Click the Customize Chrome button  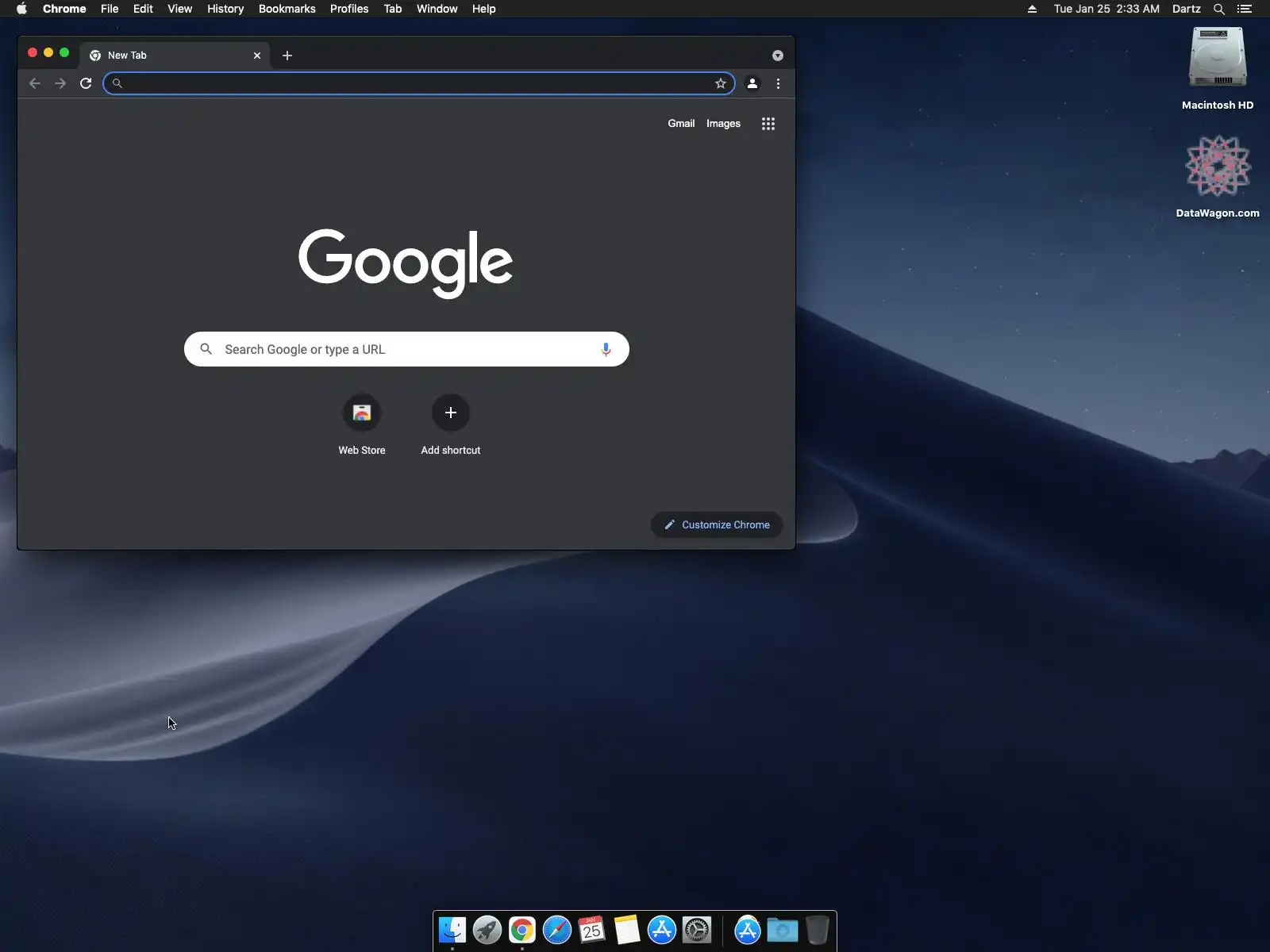(717, 524)
